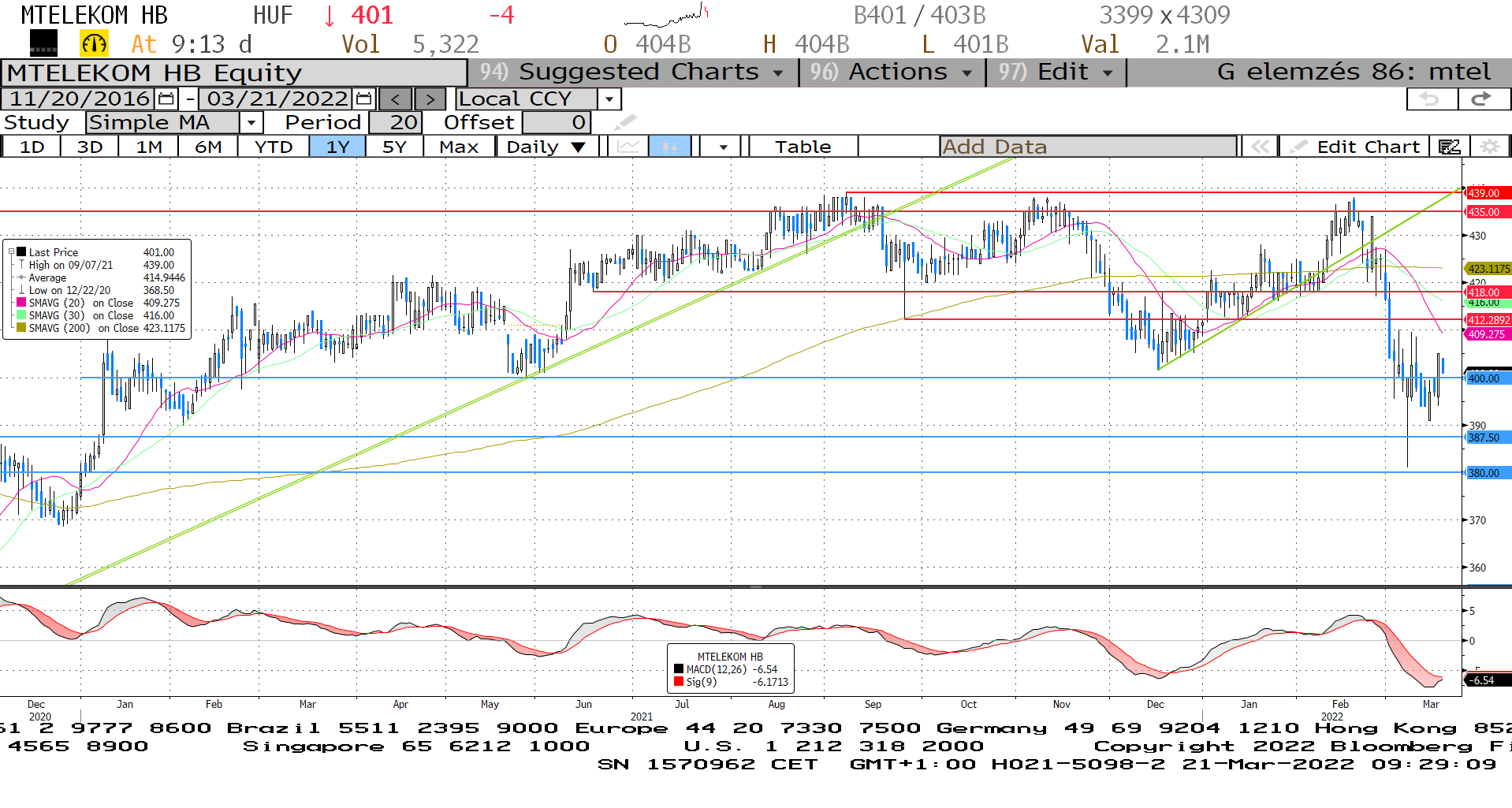Click the 400.00 blue price level label

pyautogui.click(x=1488, y=378)
